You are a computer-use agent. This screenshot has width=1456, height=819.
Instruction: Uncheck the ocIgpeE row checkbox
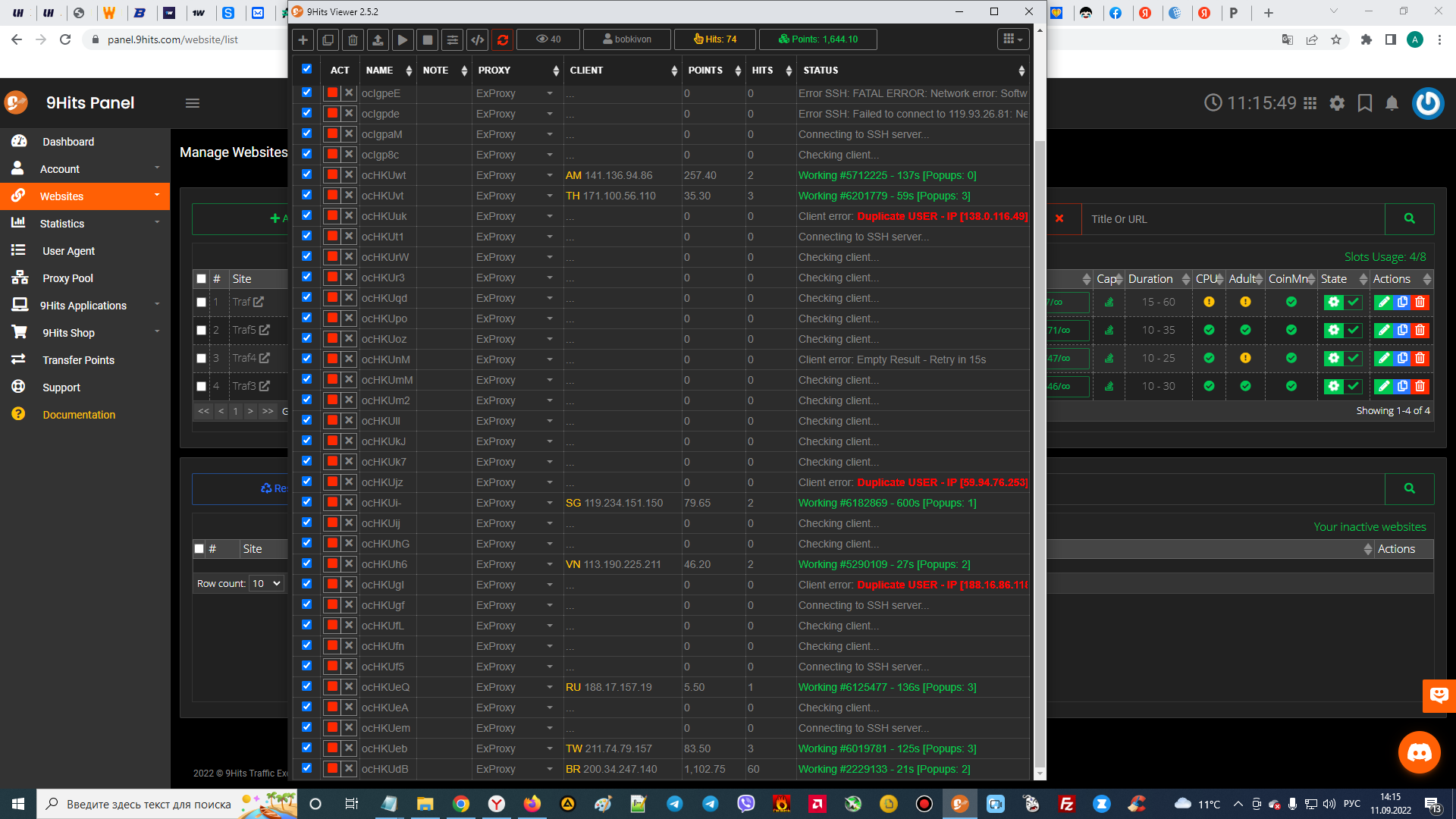(x=306, y=93)
